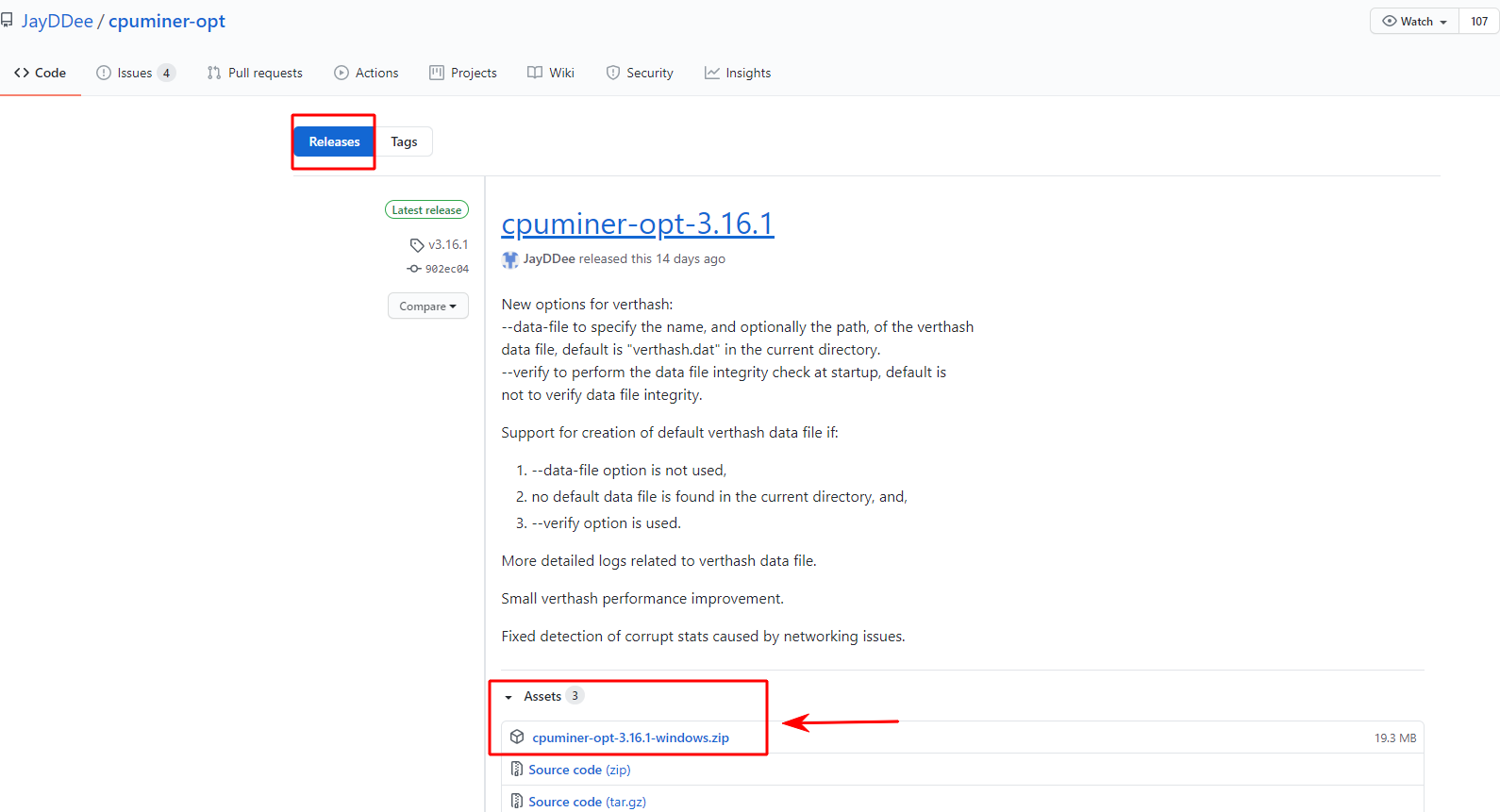1500x812 pixels.
Task: Click the package icon beside windows.zip
Action: [x=517, y=737]
